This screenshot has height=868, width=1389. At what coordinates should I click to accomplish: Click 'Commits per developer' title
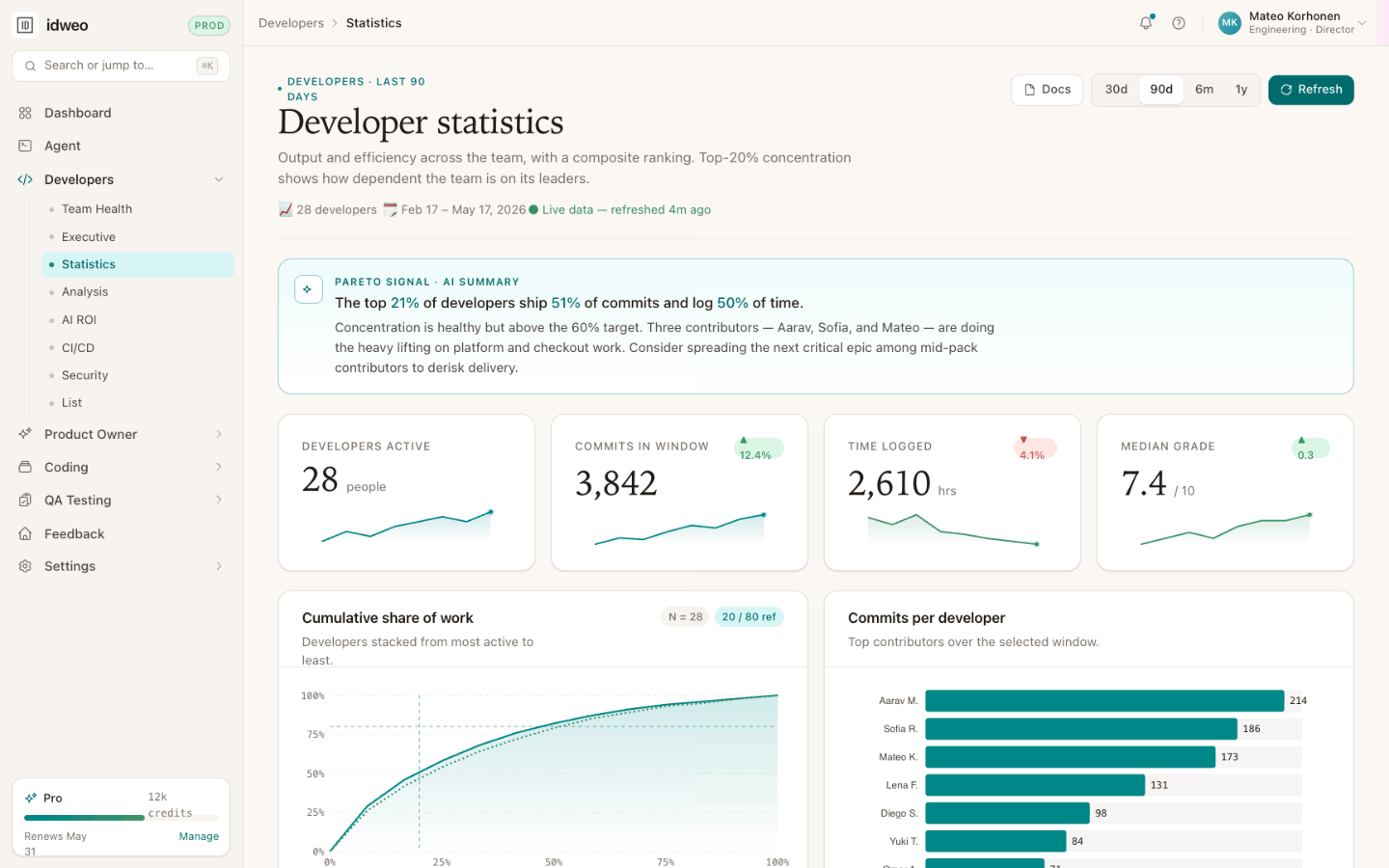[x=926, y=618]
